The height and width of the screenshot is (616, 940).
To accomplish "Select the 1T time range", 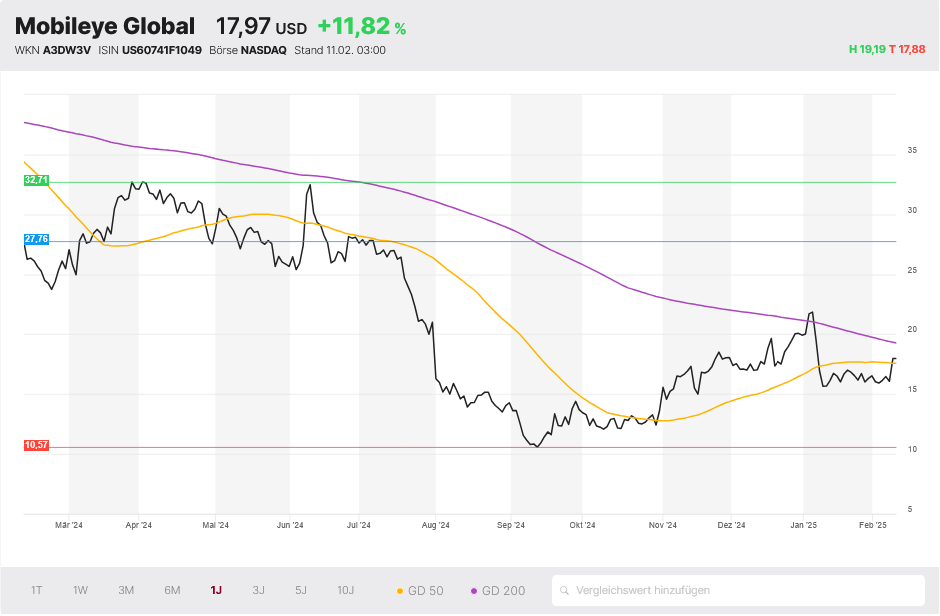I will tap(37, 591).
